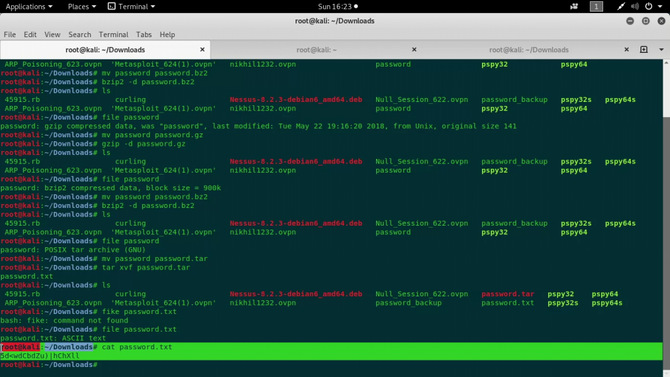Viewport: 670px width, 377px height.
Task: Switch to the middle root@kali: ~ tab
Action: click(x=316, y=50)
